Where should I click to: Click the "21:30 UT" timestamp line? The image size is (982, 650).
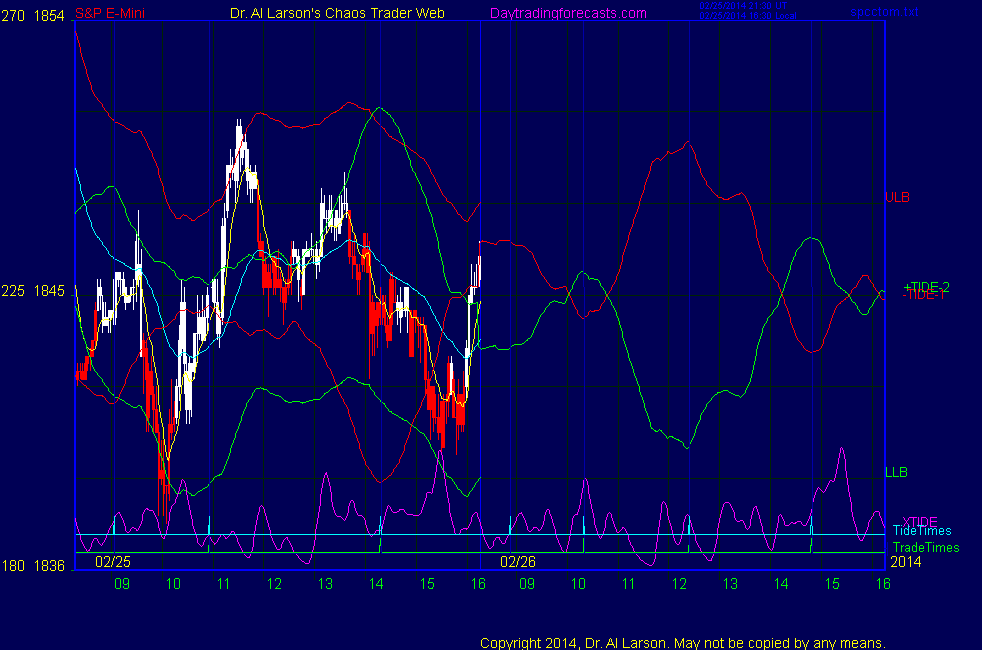[743, 6]
